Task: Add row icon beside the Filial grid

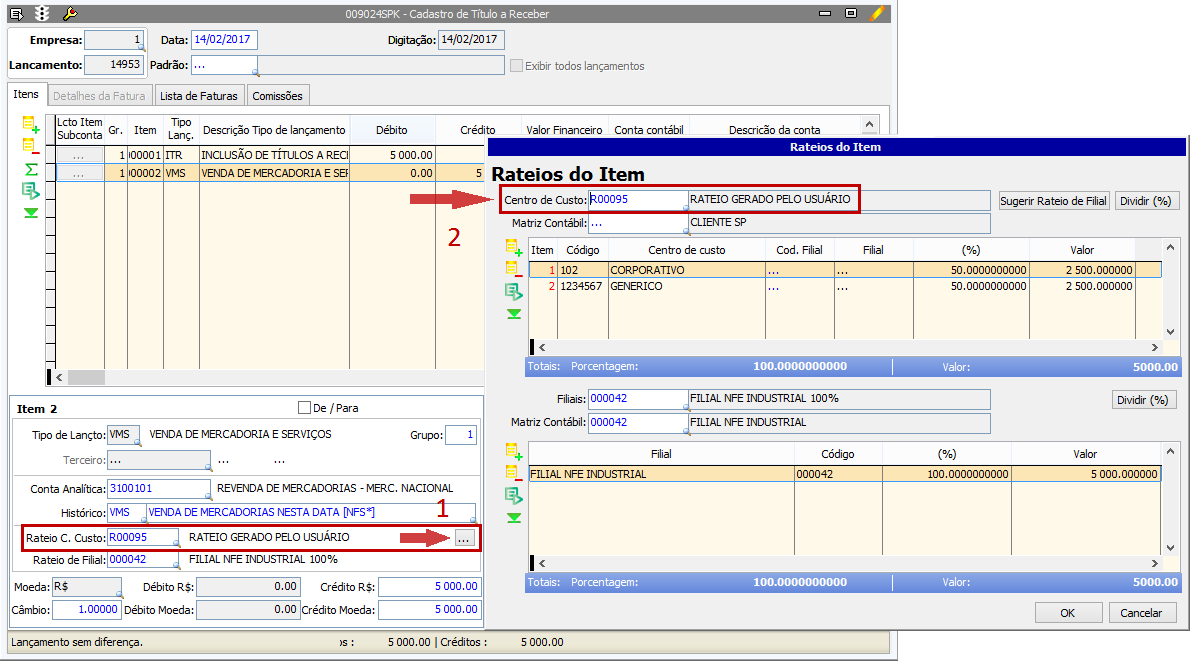Action: pos(514,452)
